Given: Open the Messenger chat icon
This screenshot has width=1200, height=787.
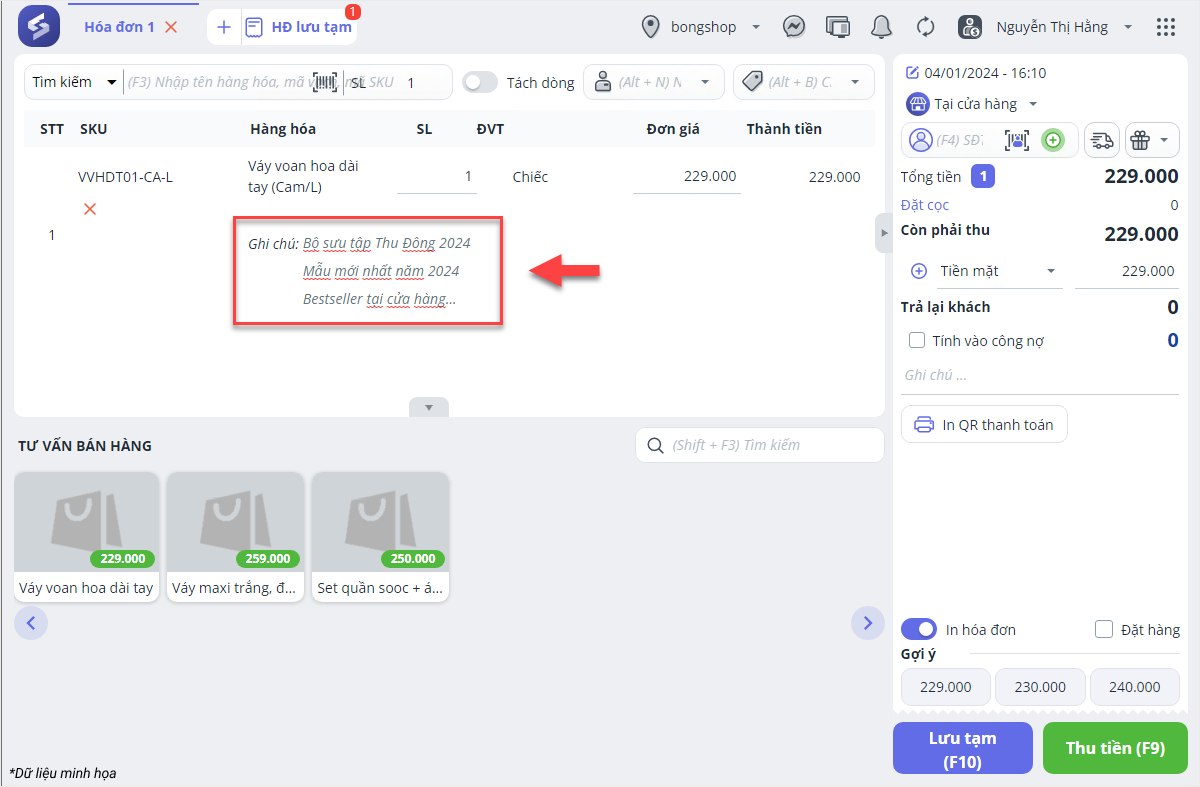Looking at the screenshot, I should point(795,27).
